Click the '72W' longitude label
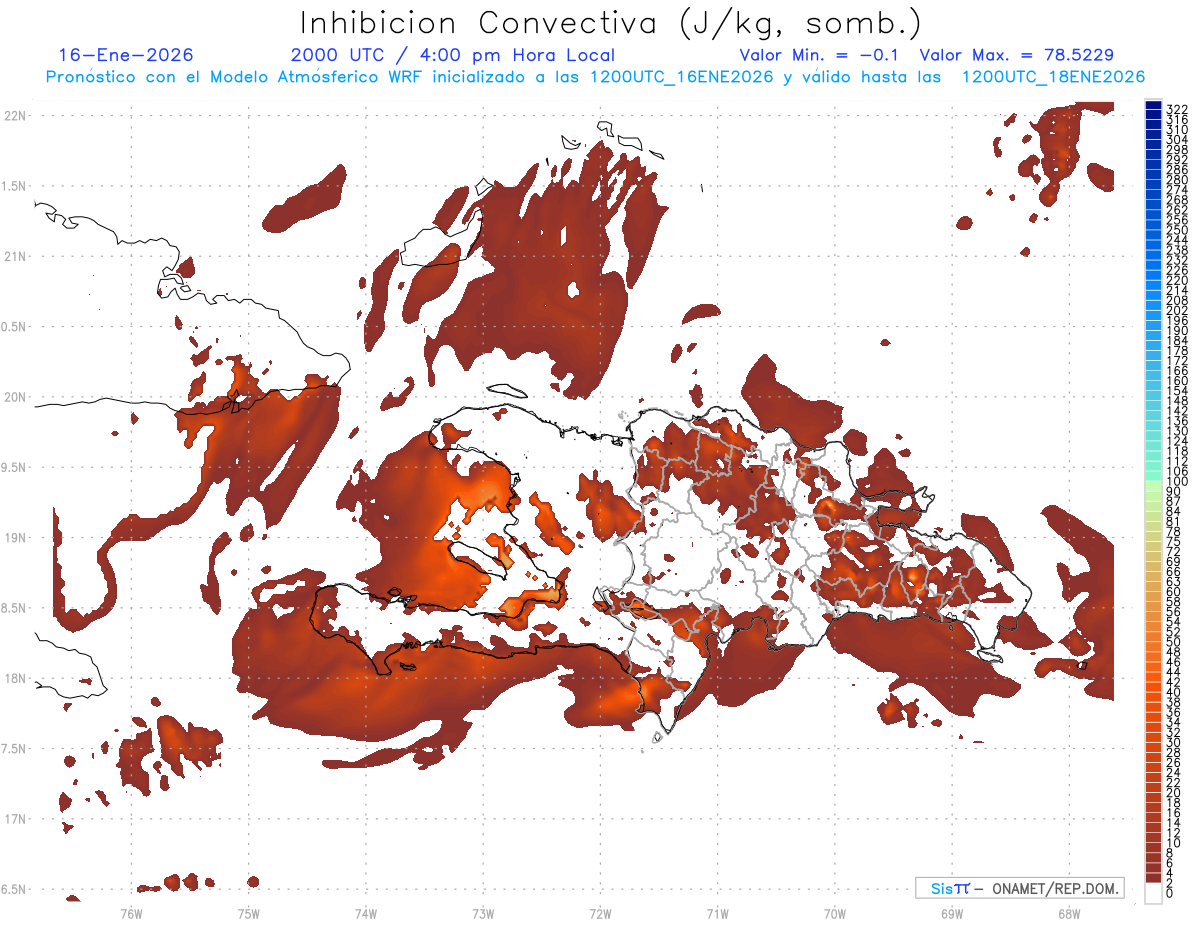 point(600,913)
